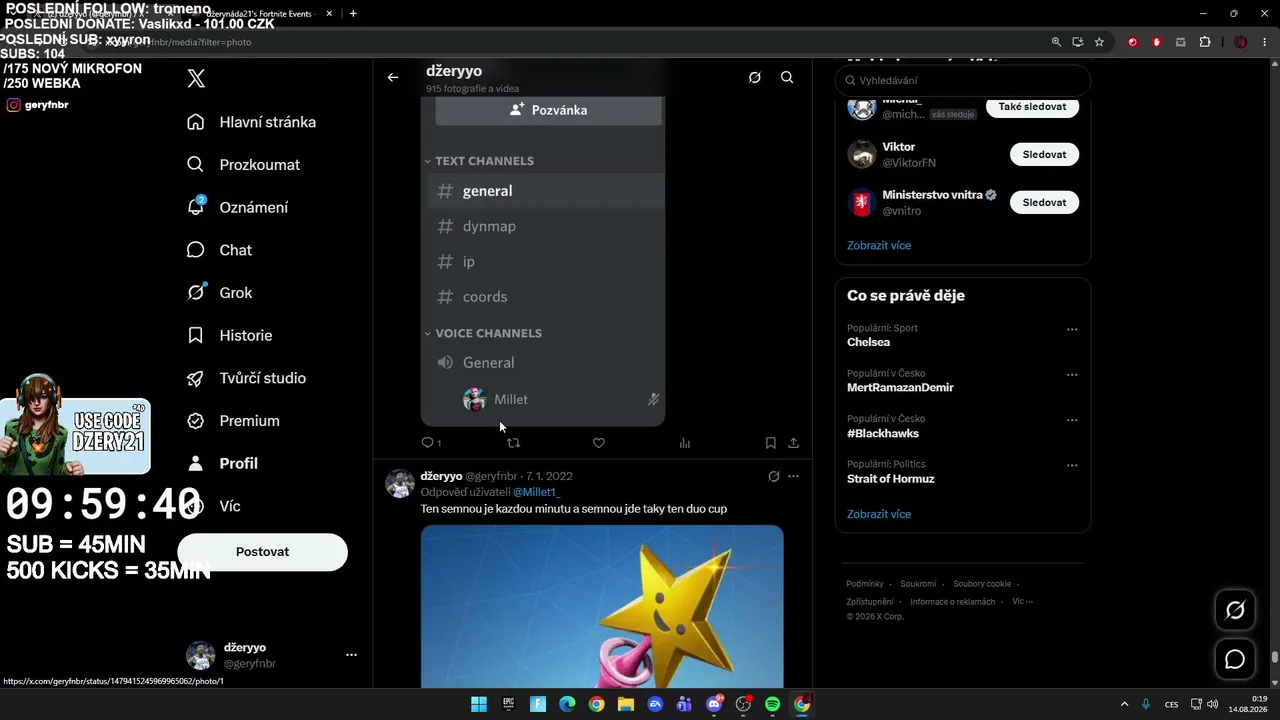Bookmark the Discord image post

770,443
